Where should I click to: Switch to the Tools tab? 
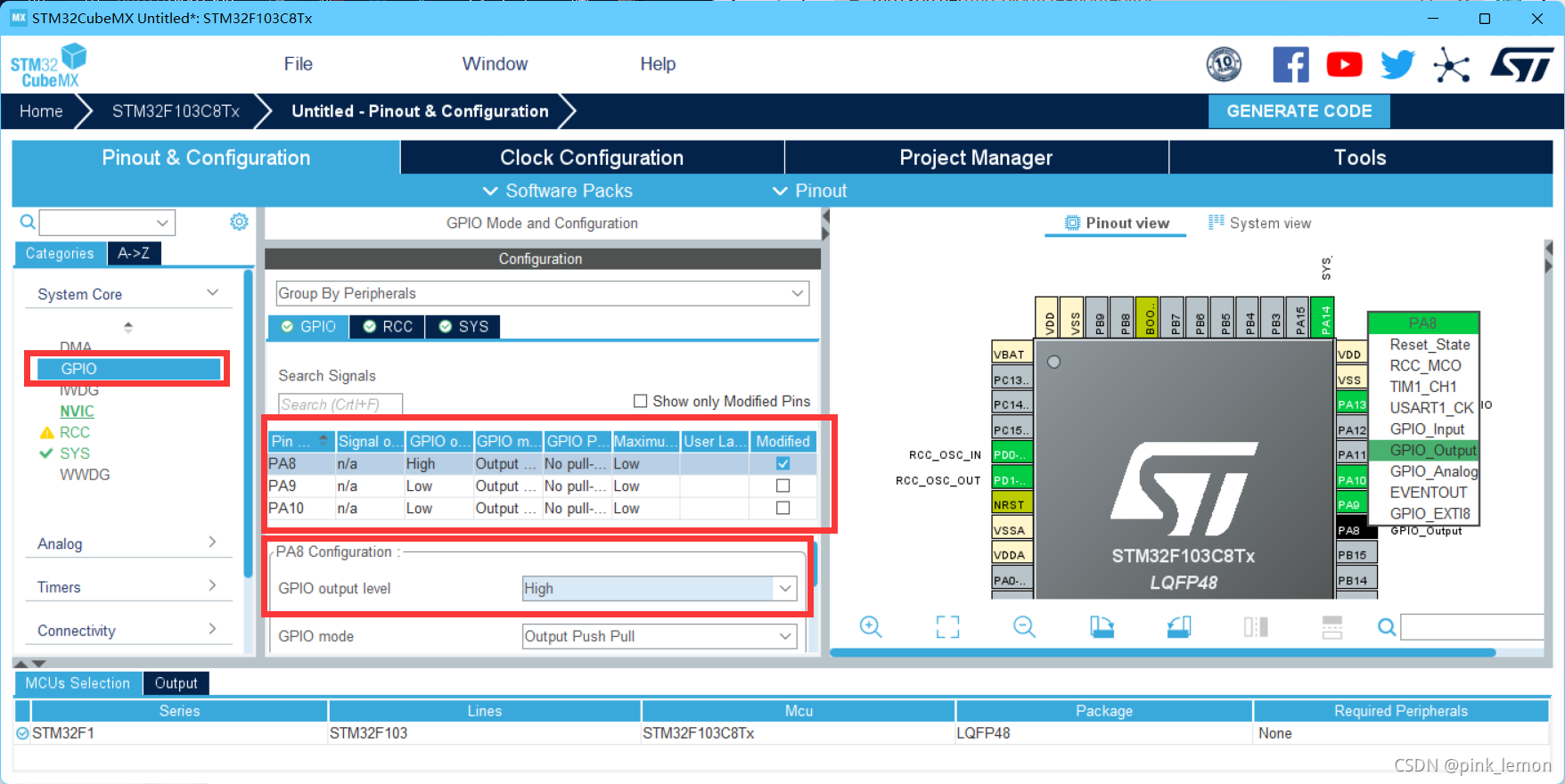coord(1360,158)
